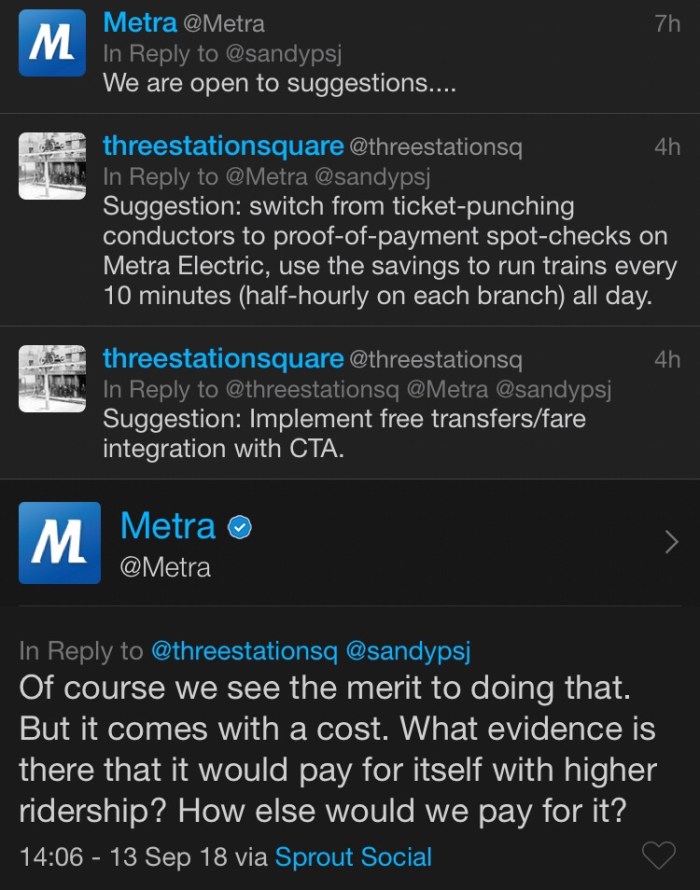
Task: Open the Sprout Social source link
Action: click(x=353, y=857)
